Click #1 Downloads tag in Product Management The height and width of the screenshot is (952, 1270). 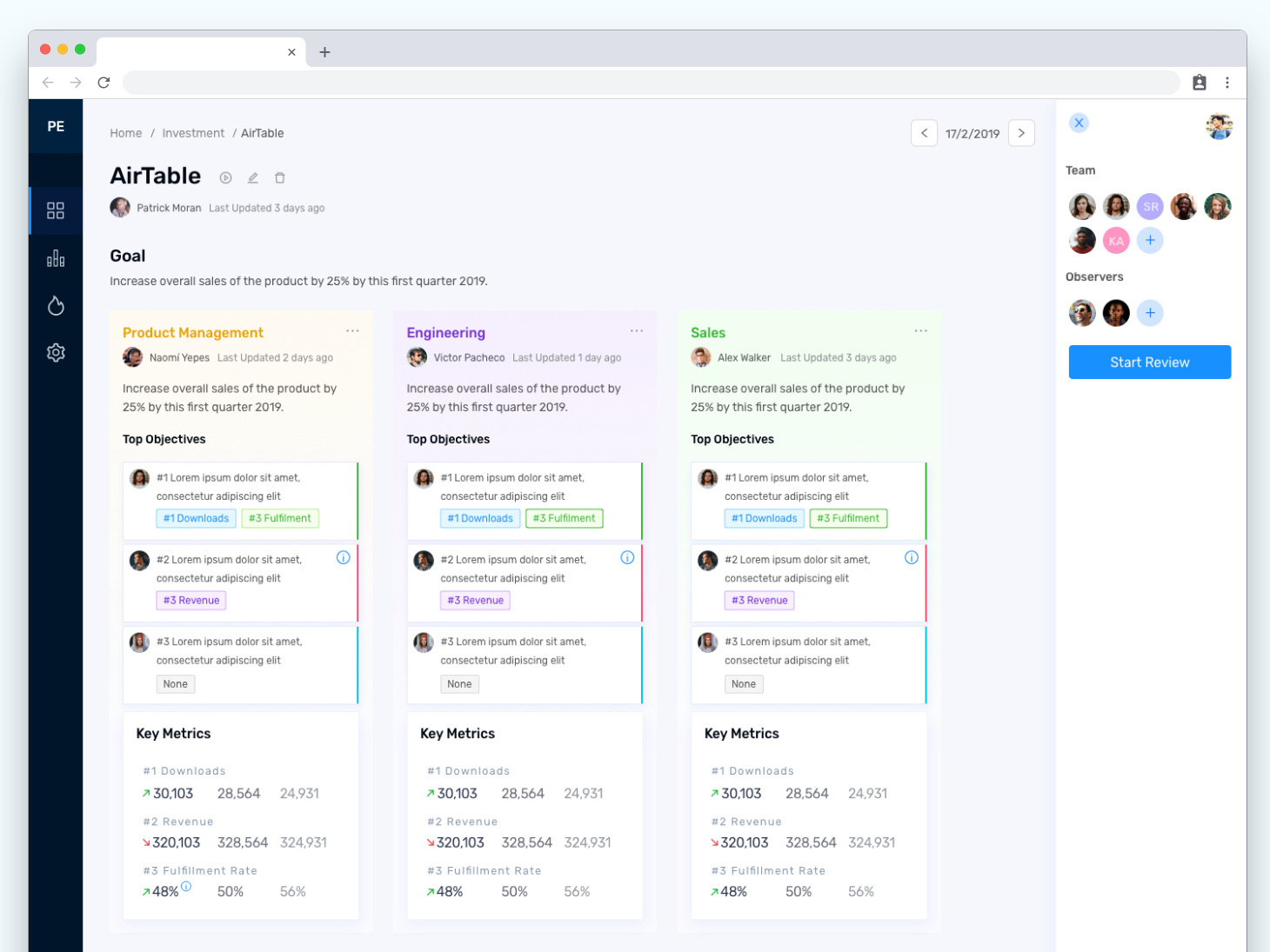196,518
